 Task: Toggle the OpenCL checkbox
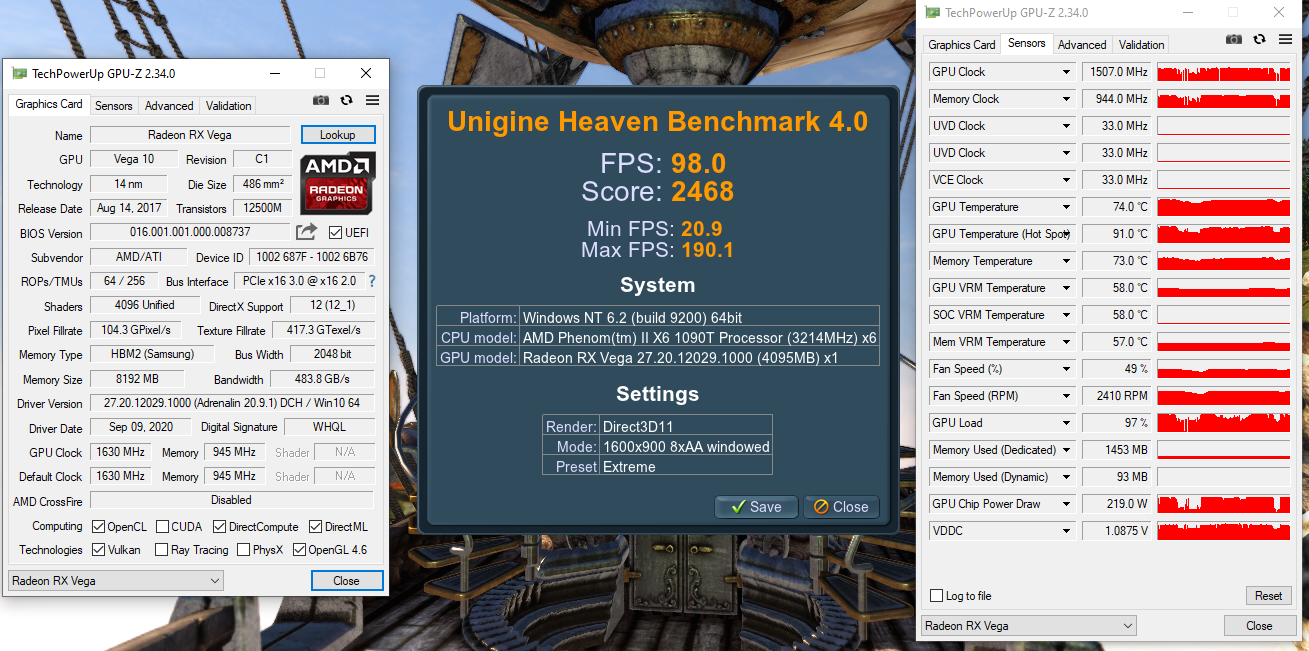point(98,526)
